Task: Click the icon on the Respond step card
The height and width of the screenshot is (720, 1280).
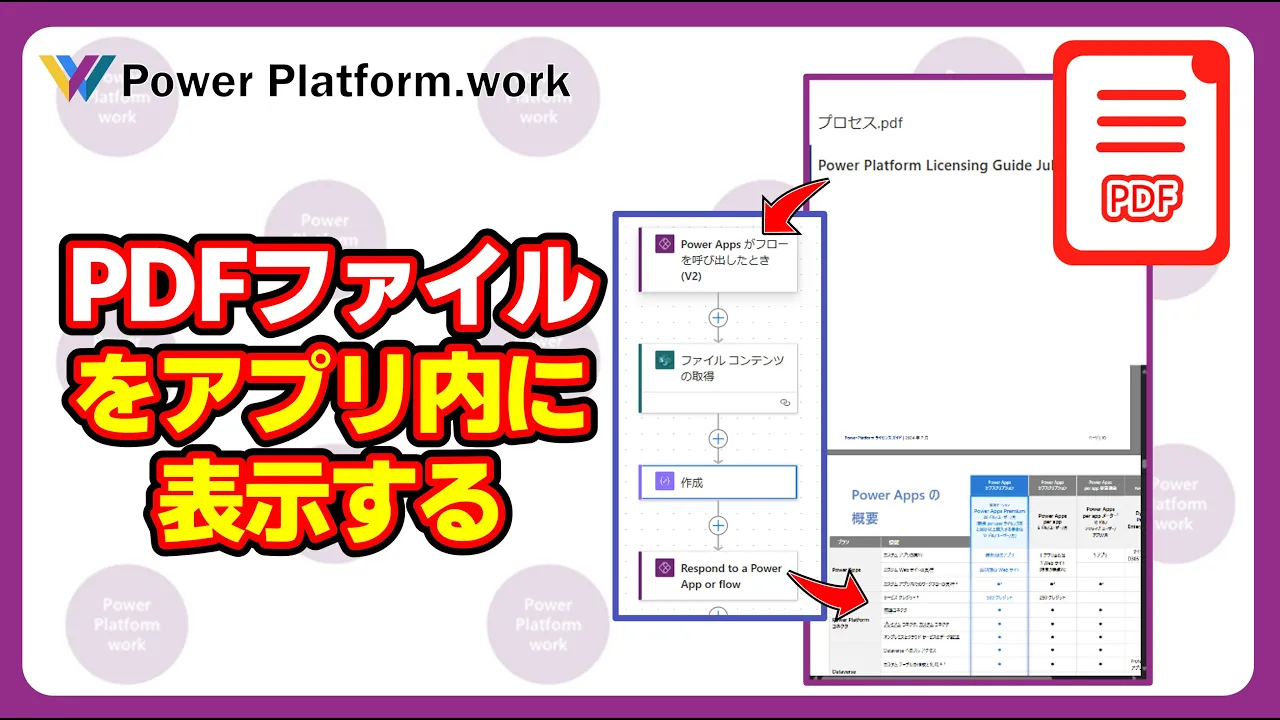Action: click(664, 567)
